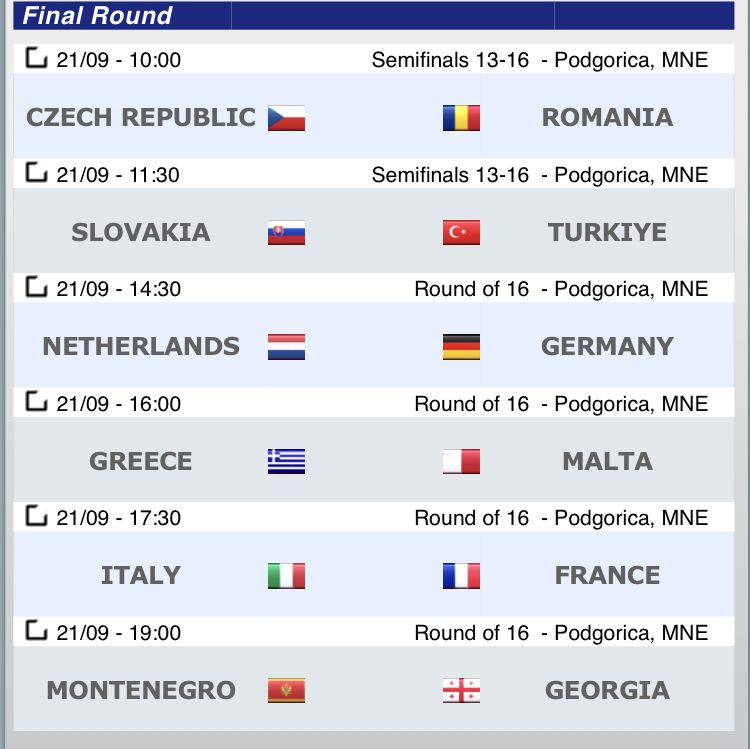Viewport: 750px width, 749px height.
Task: Click the Germany flag icon
Action: [461, 347]
